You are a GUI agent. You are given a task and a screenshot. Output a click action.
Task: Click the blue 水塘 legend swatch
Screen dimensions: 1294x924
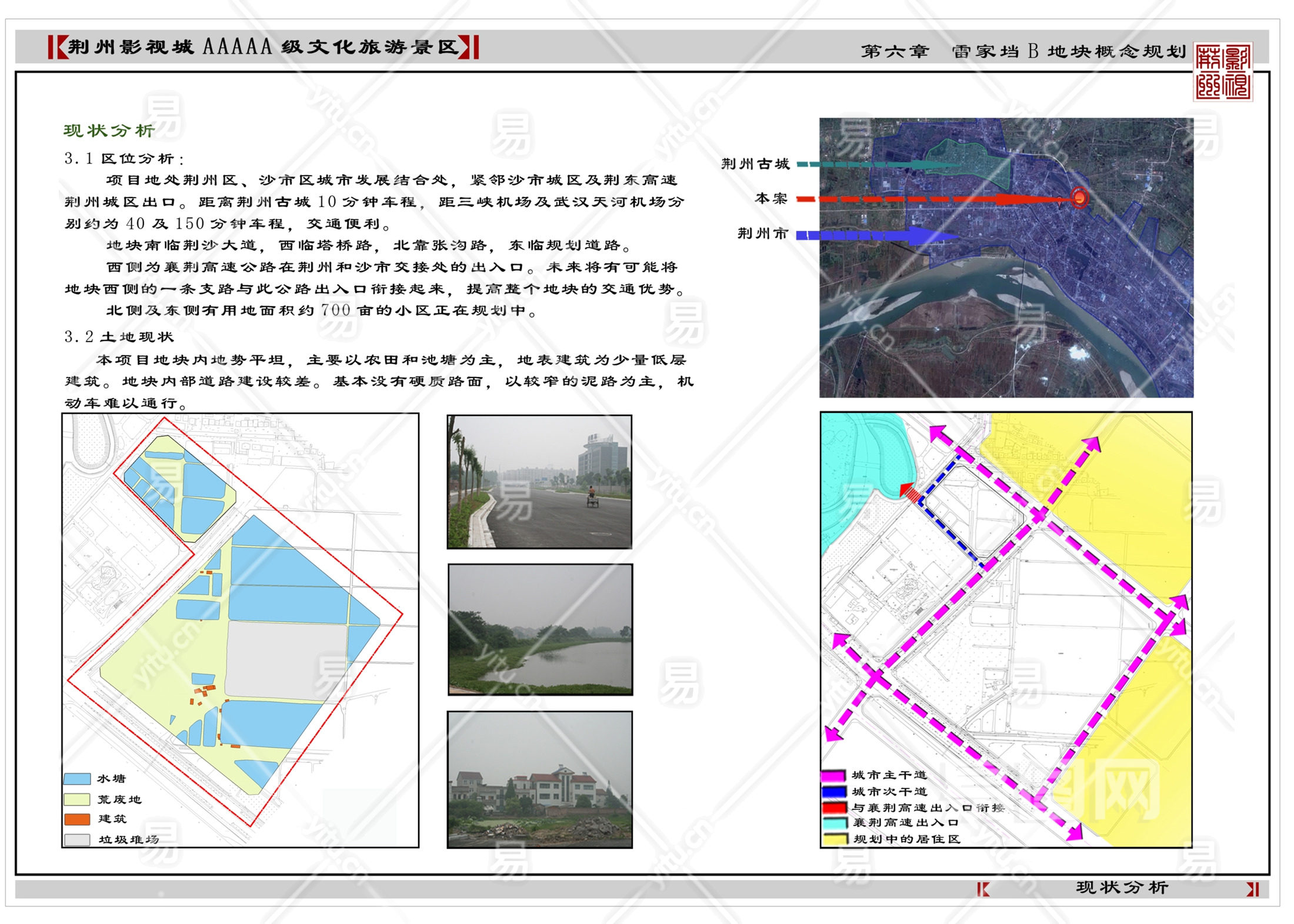tap(77, 779)
